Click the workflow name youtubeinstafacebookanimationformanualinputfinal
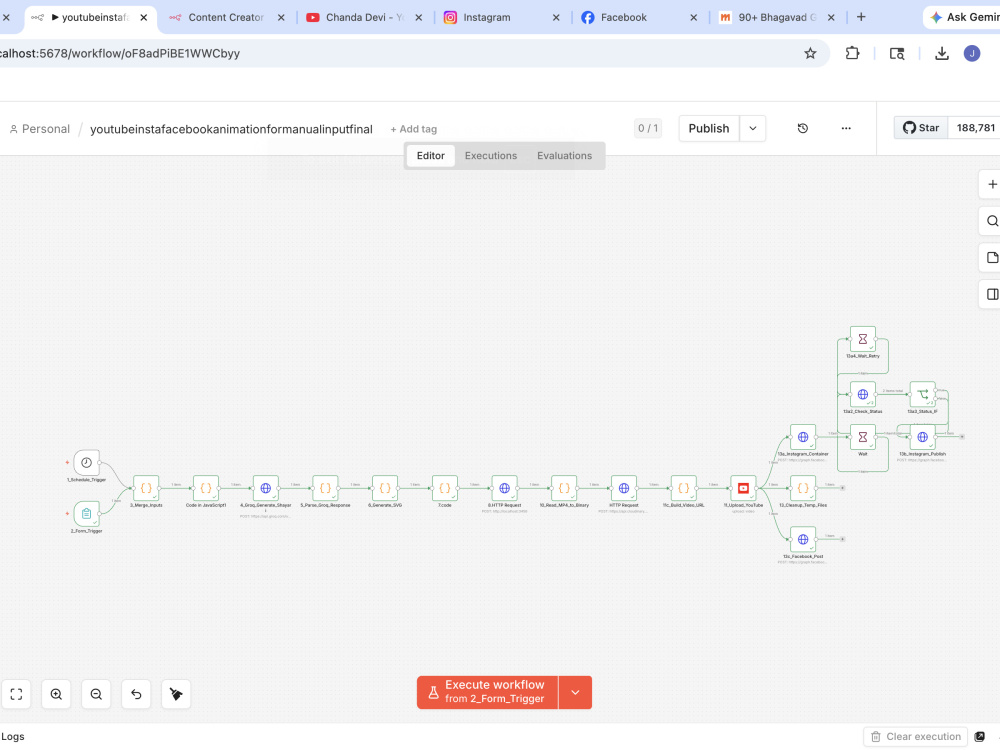The height and width of the screenshot is (750, 1000). 231,129
